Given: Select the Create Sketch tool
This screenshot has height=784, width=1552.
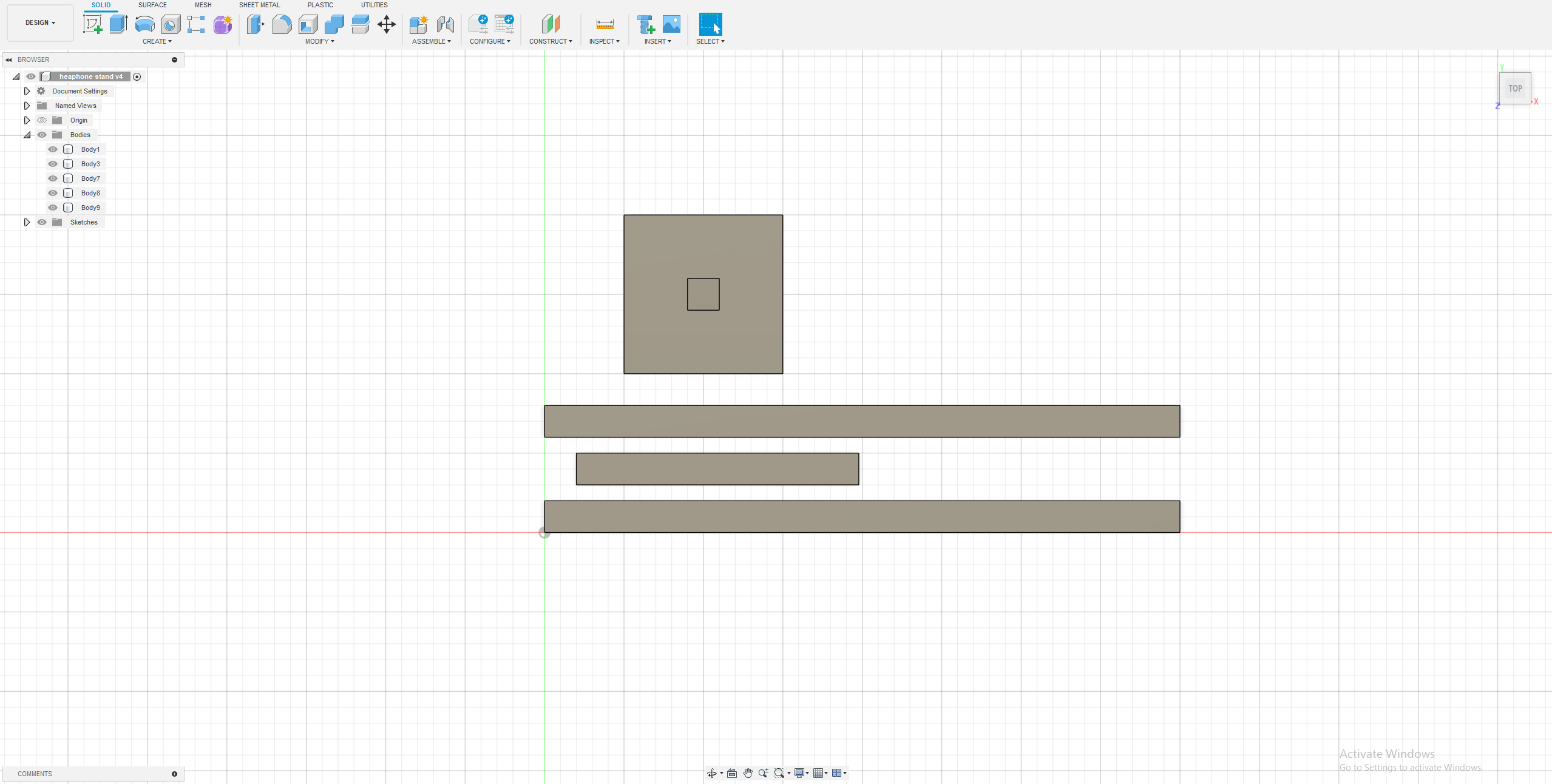Looking at the screenshot, I should click(92, 24).
